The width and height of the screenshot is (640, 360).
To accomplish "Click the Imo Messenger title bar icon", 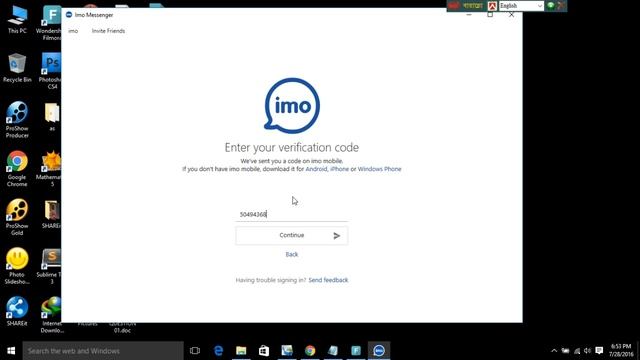I will tap(69, 15).
